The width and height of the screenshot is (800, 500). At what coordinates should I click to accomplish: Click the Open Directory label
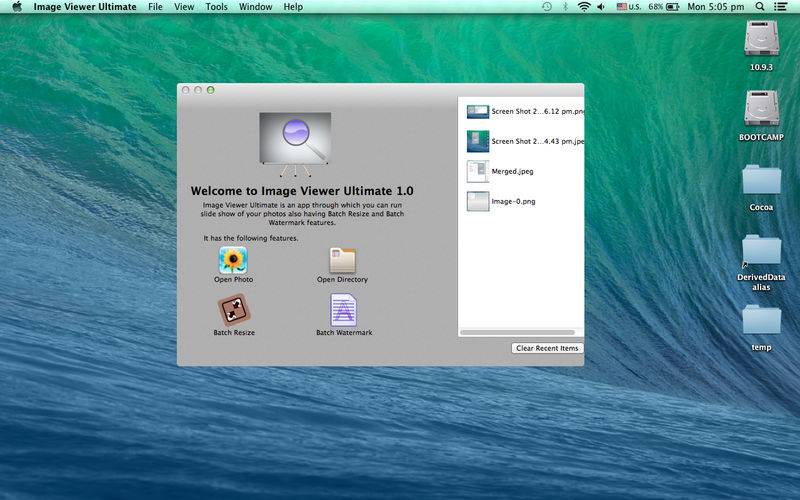tap(342, 280)
